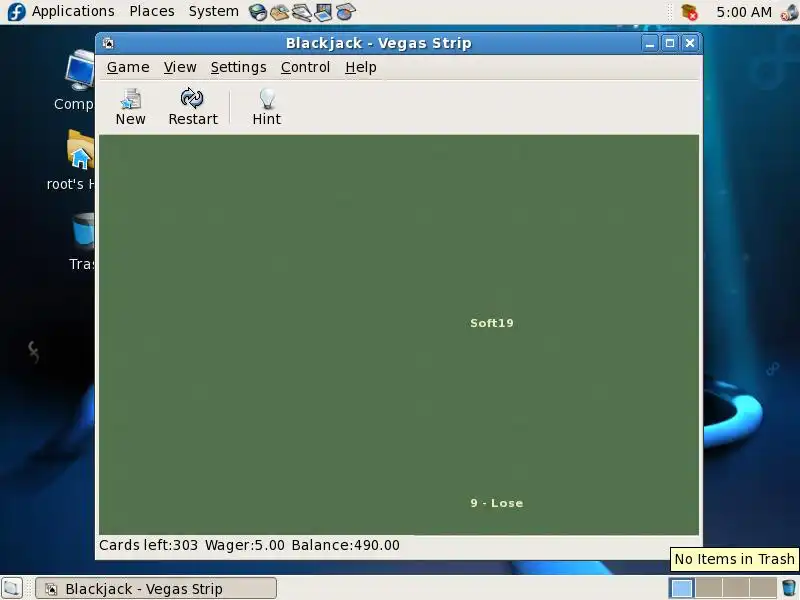This screenshot has width=800, height=600.
Task: Click the root's Home folder desktop icon
Action: pyautogui.click(x=71, y=161)
